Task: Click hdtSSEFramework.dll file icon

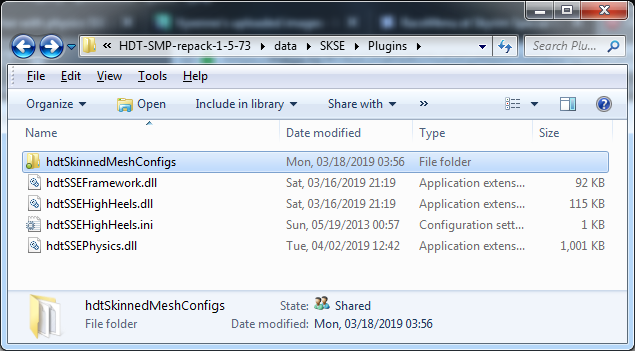Action: tap(34, 182)
